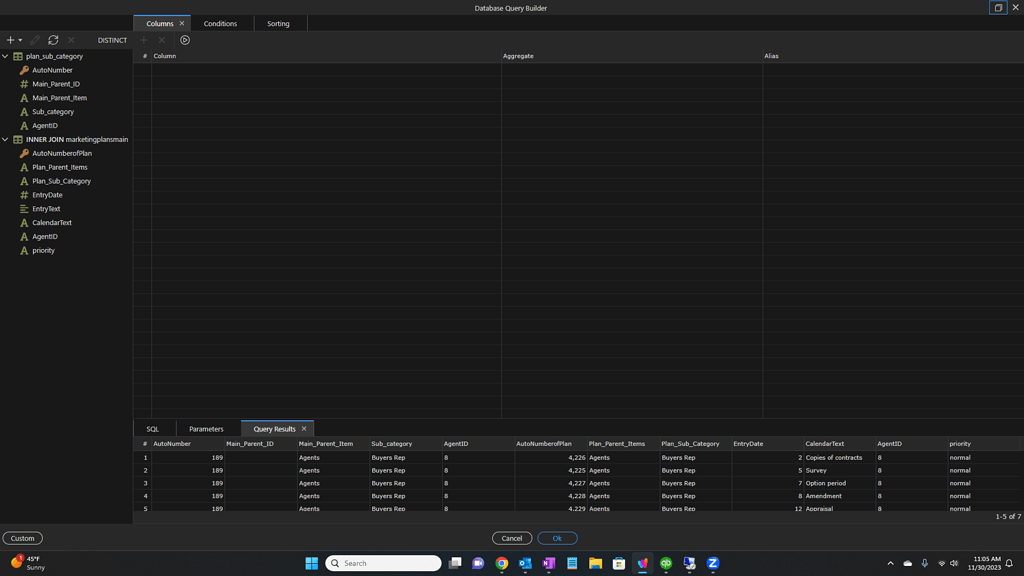Open the add table dropdown arrow
Image resolution: width=1024 pixels, height=576 pixels.
(x=20, y=41)
